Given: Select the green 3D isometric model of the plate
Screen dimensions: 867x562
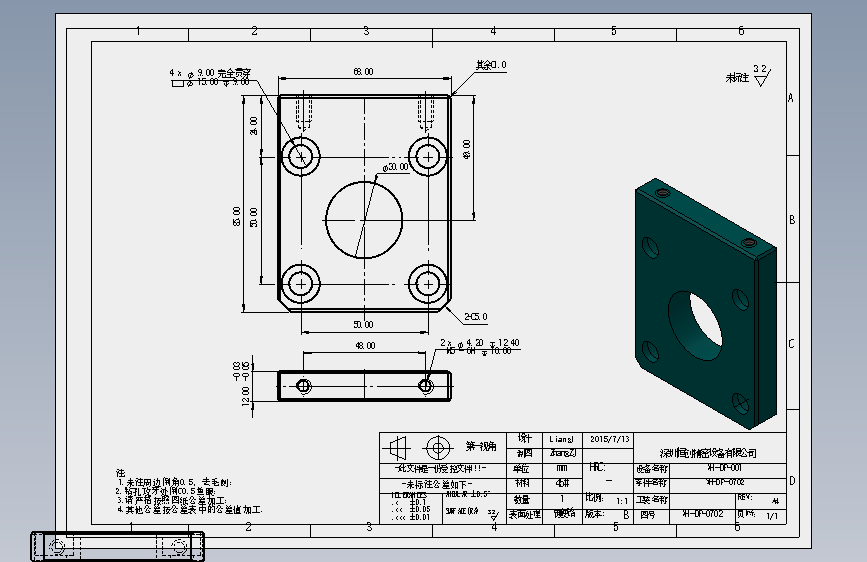Looking at the screenshot, I should pyautogui.click(x=706, y=303).
